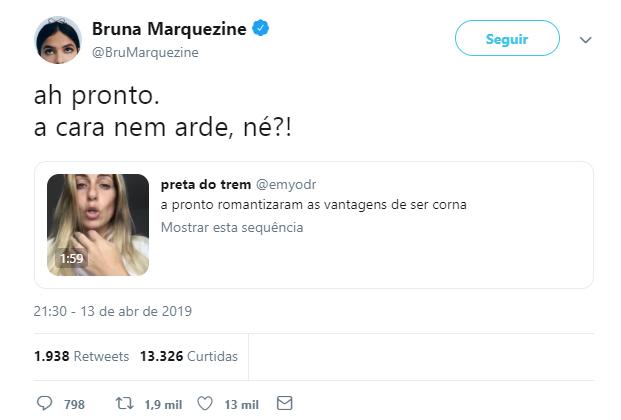Click the envelope direct message icon
Screen dimensions: 621x420
(285, 404)
